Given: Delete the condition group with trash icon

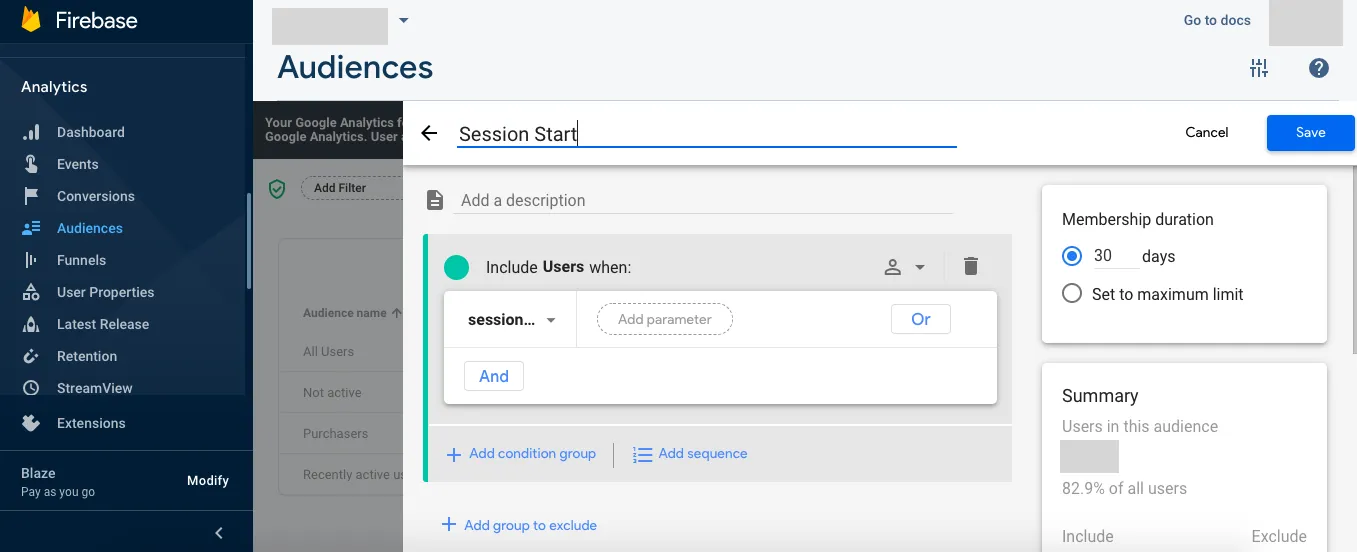Looking at the screenshot, I should tap(970, 266).
